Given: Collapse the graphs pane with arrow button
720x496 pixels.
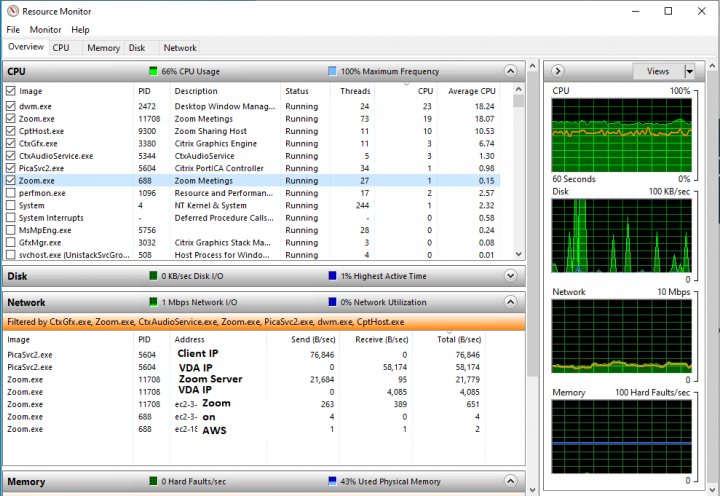Looking at the screenshot, I should (558, 71).
